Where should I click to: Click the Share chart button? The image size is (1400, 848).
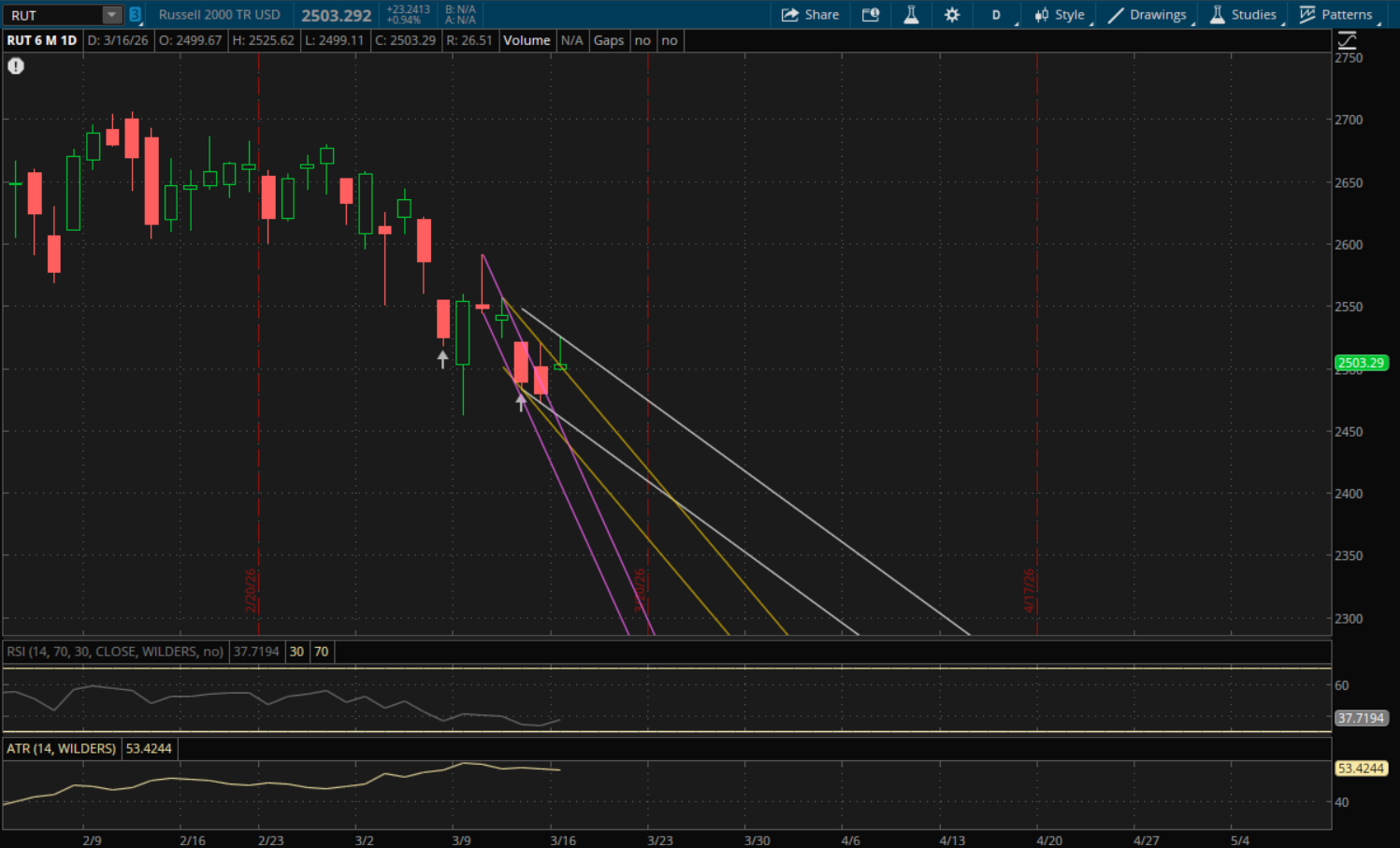point(810,15)
